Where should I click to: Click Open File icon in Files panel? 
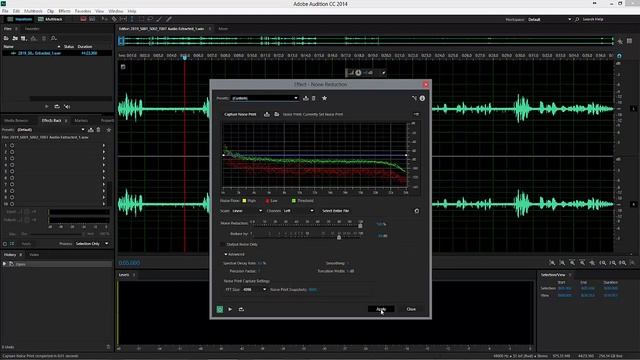(6, 38)
